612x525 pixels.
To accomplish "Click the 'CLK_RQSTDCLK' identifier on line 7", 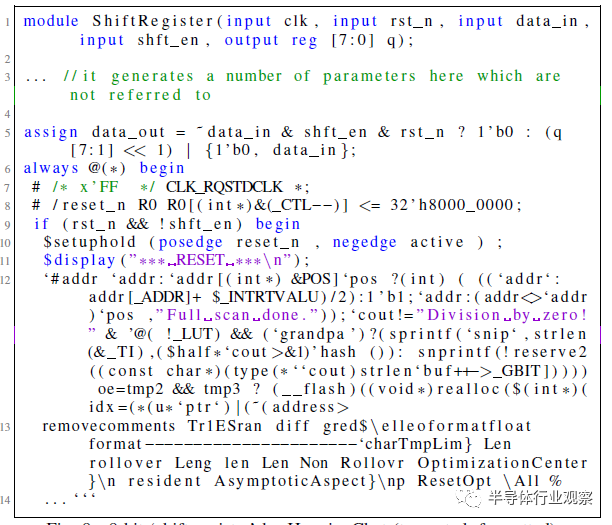I will (x=224, y=187).
